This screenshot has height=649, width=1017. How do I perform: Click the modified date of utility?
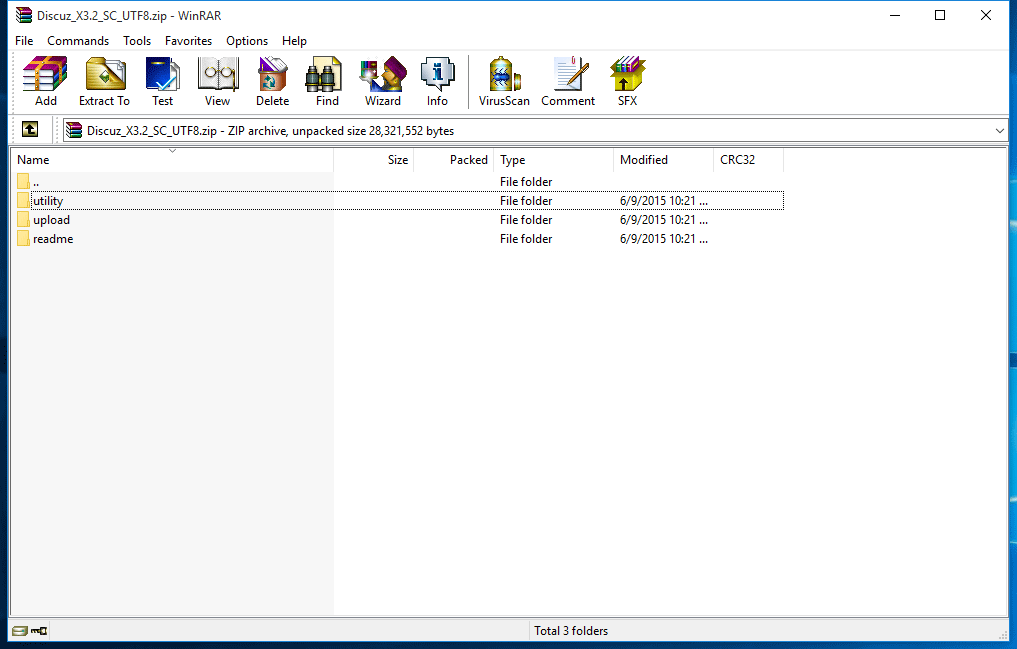click(x=664, y=200)
